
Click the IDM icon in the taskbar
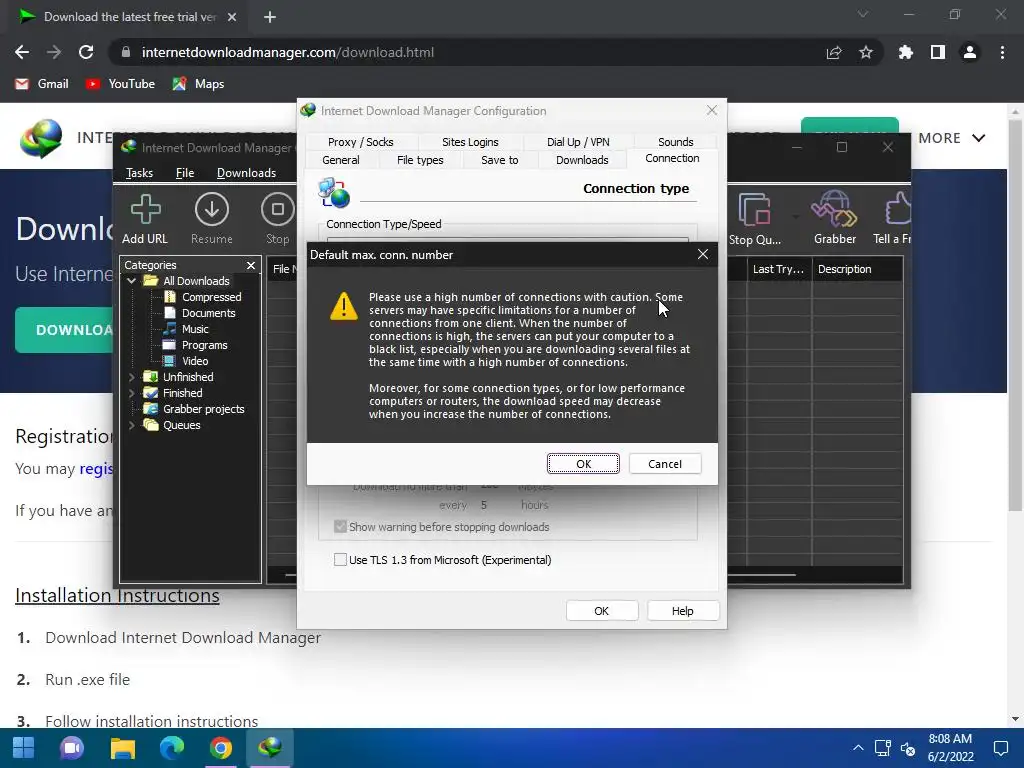(270, 748)
